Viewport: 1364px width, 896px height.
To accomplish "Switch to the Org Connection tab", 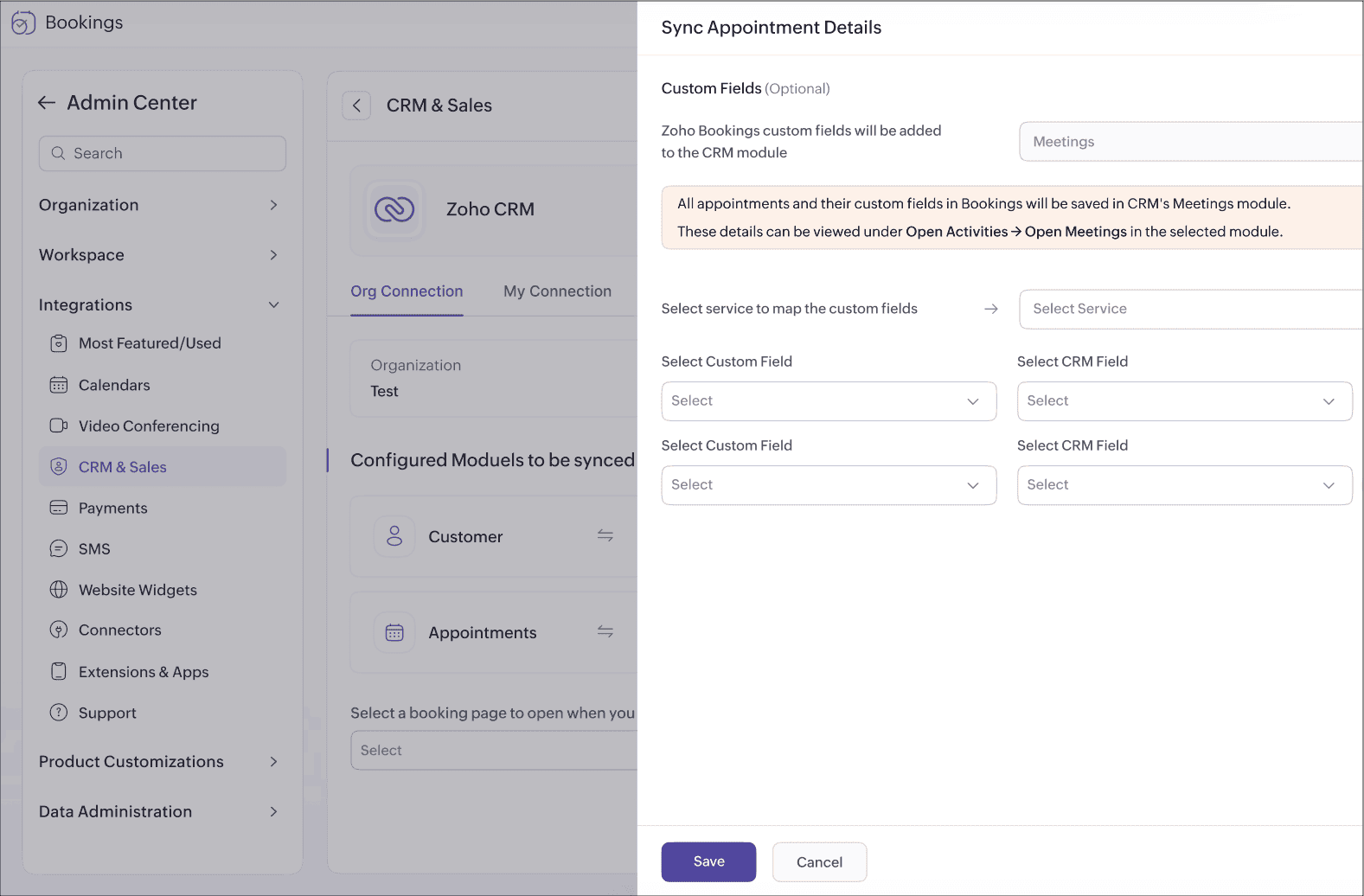I will [x=407, y=291].
